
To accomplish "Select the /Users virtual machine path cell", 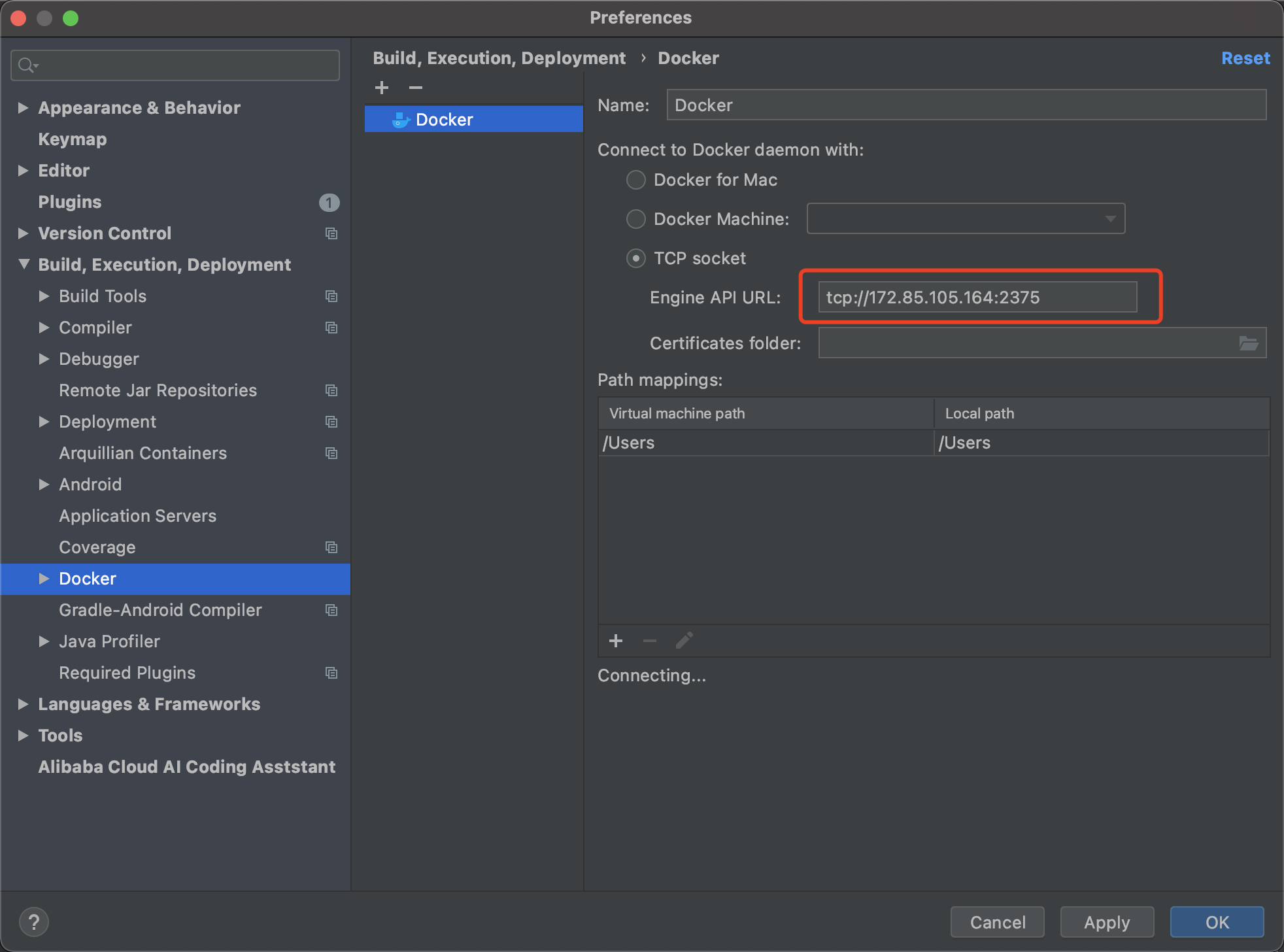I will (x=766, y=443).
